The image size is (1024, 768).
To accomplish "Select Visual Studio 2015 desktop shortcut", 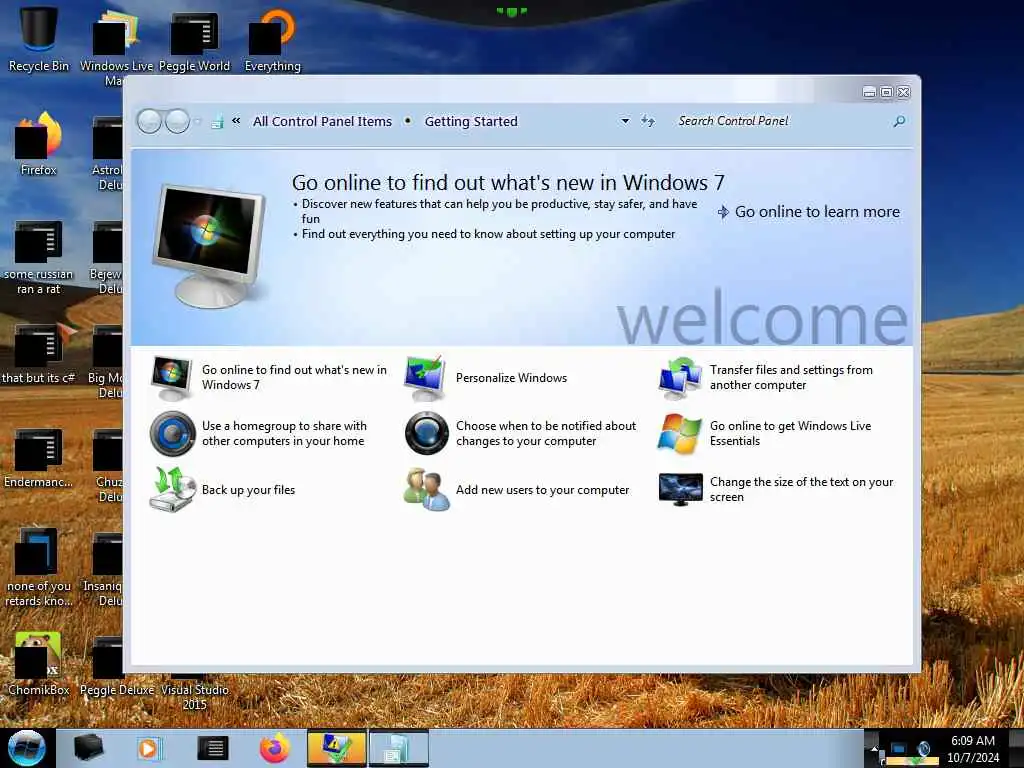I will (x=194, y=692).
